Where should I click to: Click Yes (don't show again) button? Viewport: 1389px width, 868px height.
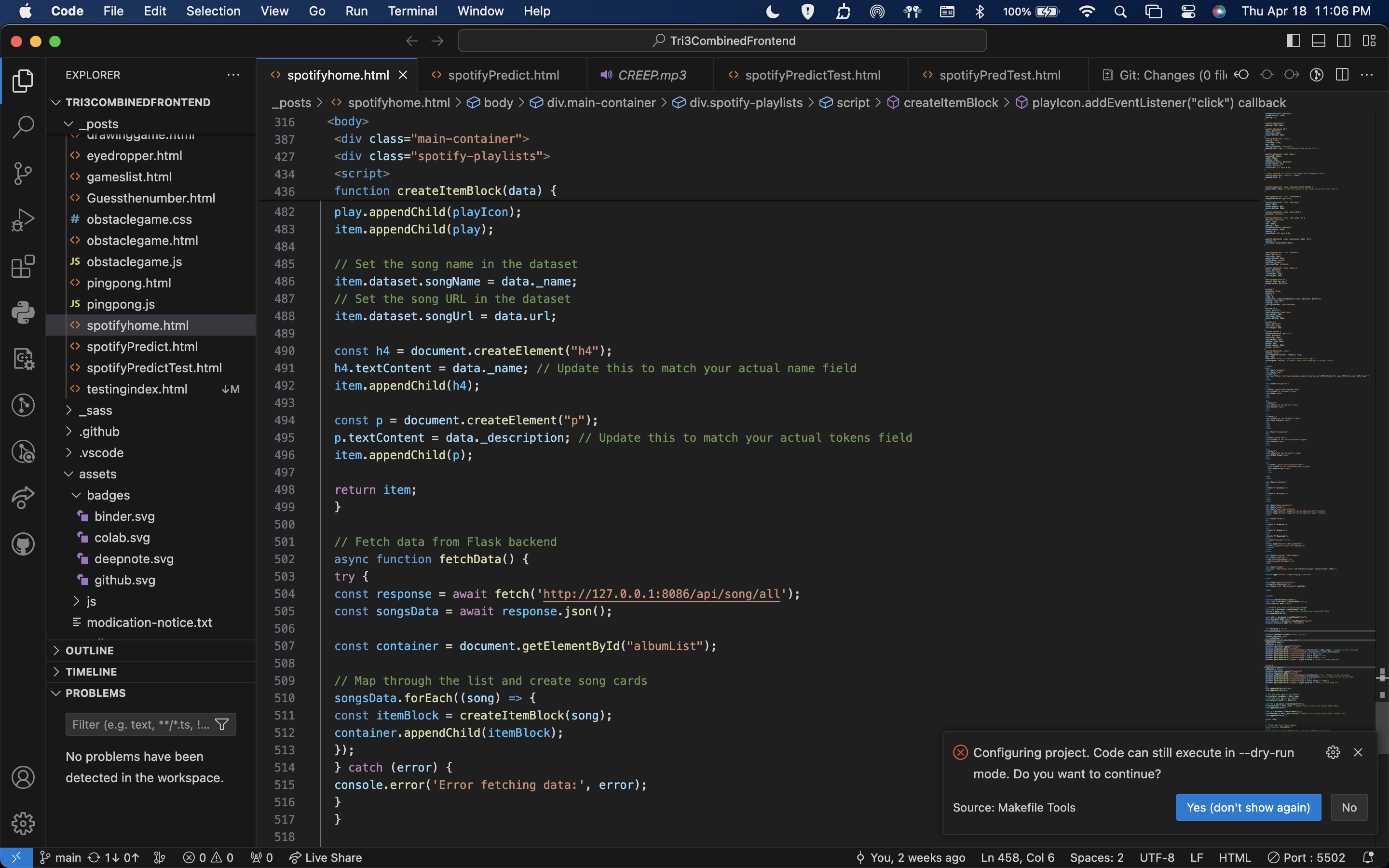click(1248, 807)
